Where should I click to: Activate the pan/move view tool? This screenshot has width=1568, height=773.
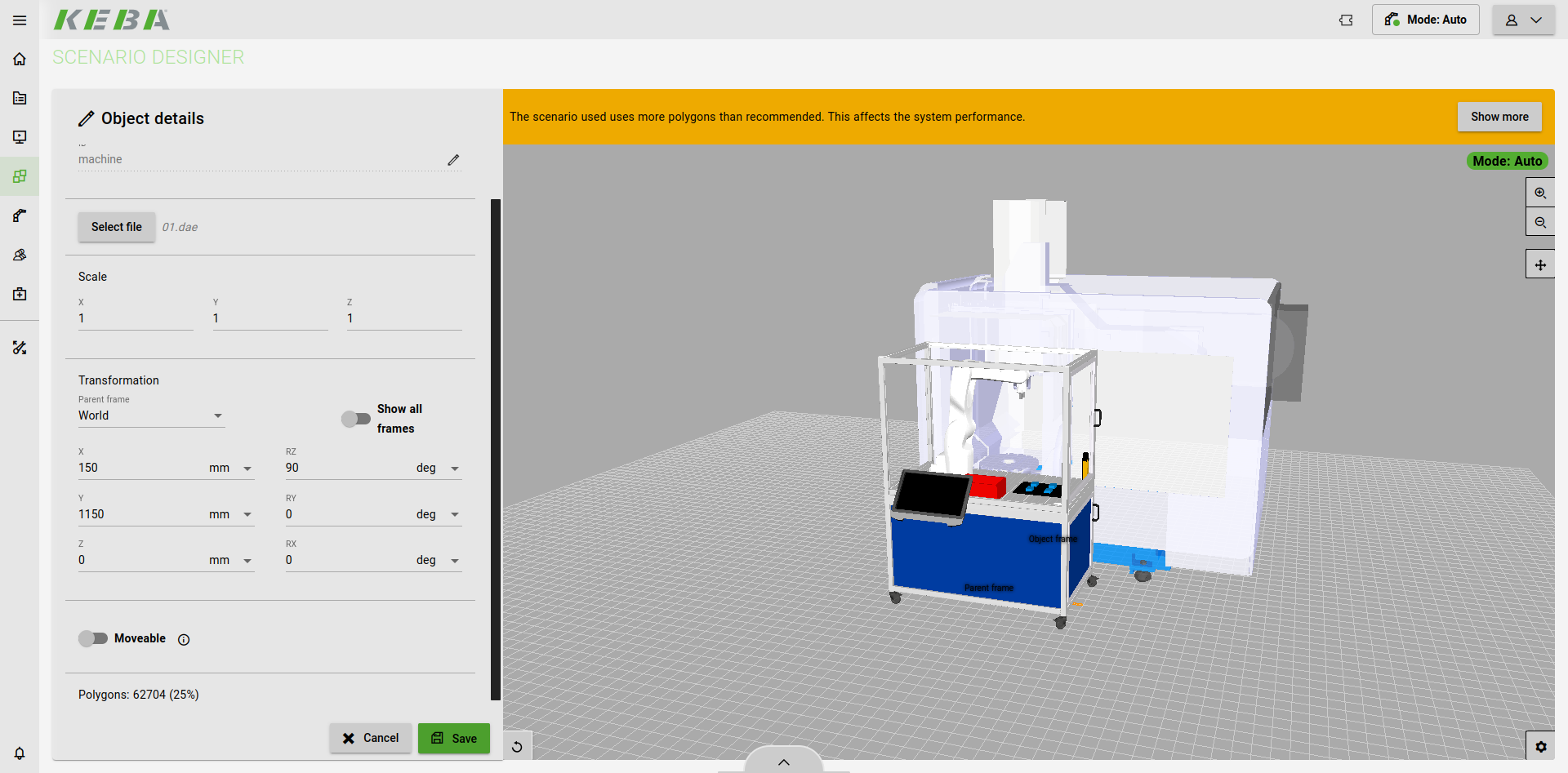[x=1540, y=264]
